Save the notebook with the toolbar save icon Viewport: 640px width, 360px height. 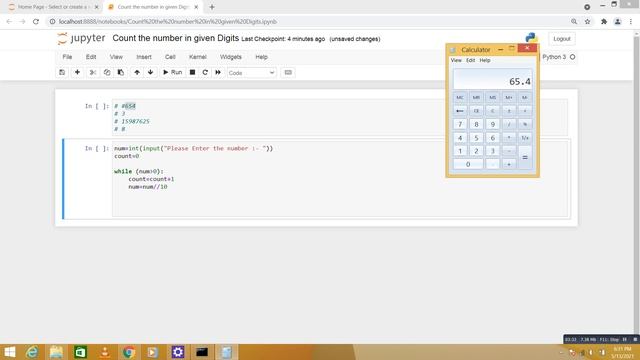(x=62, y=72)
